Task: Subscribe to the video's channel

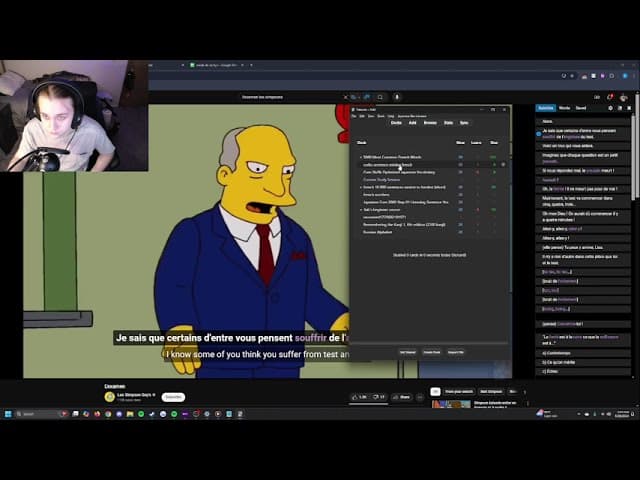Action: click(173, 397)
